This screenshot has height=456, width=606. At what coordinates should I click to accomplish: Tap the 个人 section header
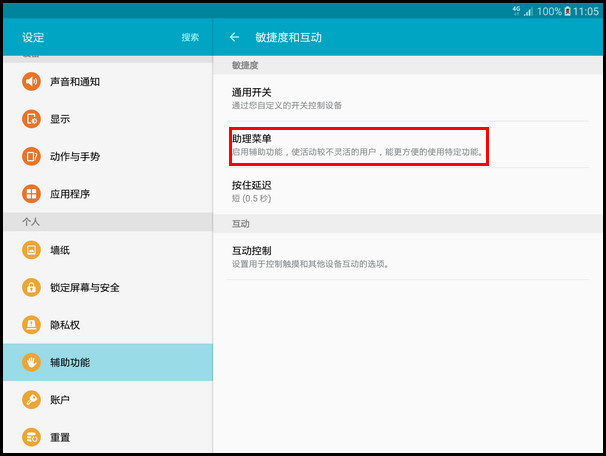coord(31,222)
